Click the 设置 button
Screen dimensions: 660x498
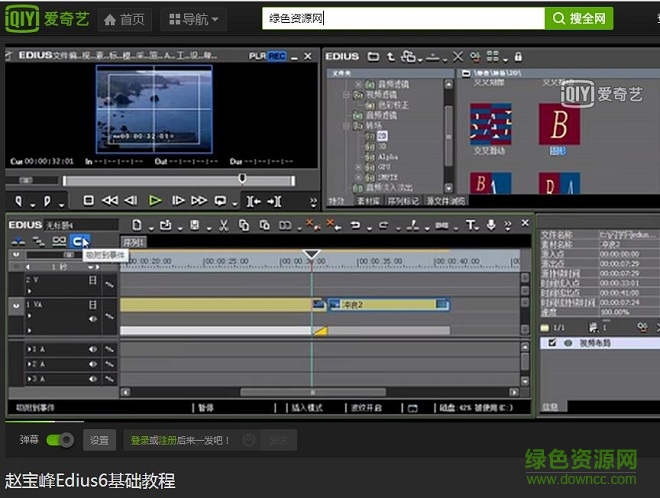tap(98, 440)
